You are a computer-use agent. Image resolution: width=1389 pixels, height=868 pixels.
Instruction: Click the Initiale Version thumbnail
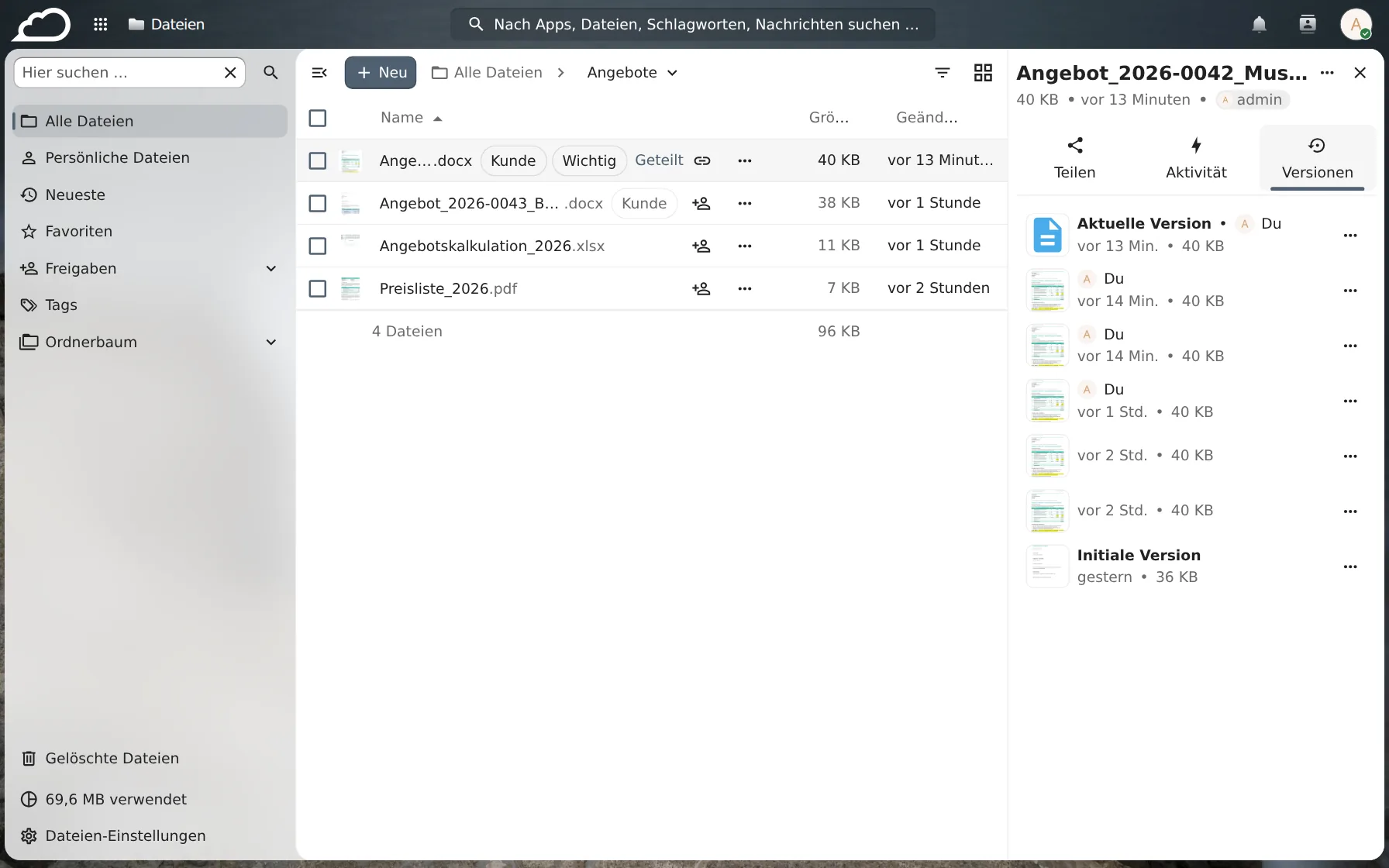coord(1048,567)
